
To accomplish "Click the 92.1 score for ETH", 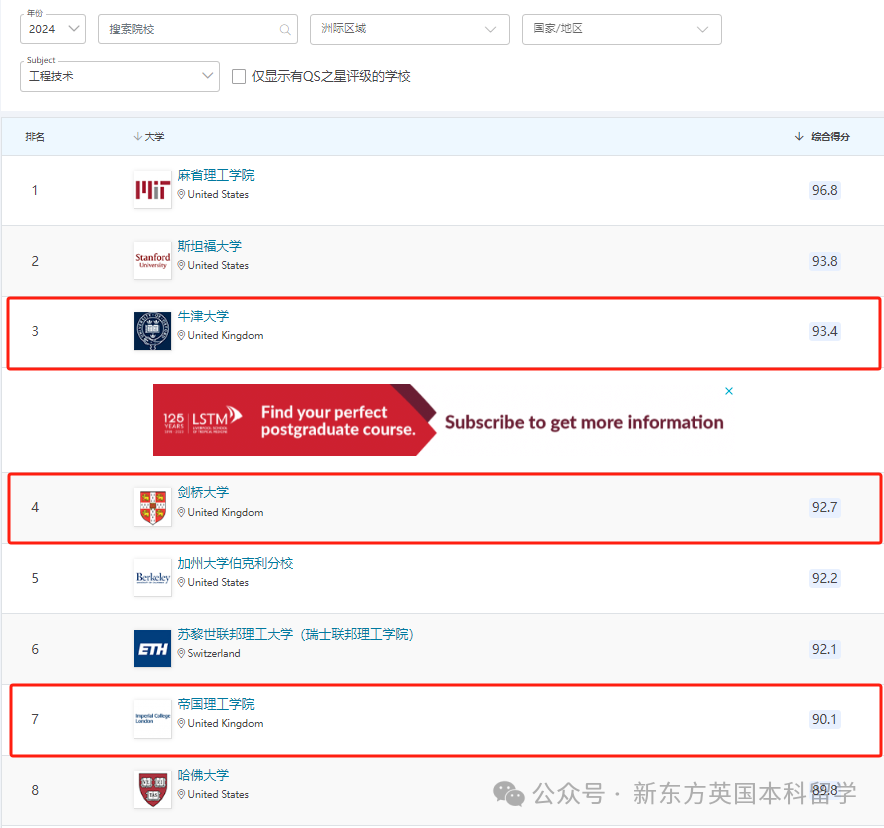I will point(824,649).
